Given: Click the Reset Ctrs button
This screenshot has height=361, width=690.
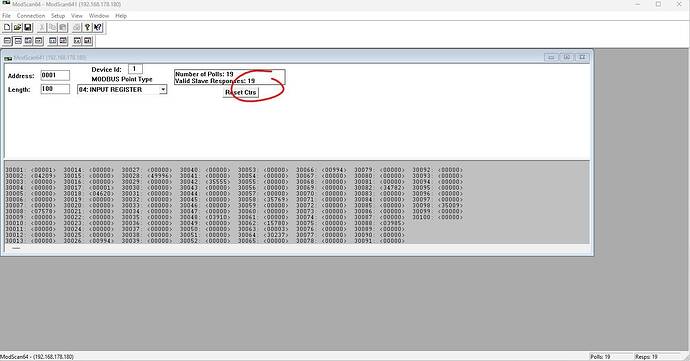Looking at the screenshot, I should click(x=241, y=92).
